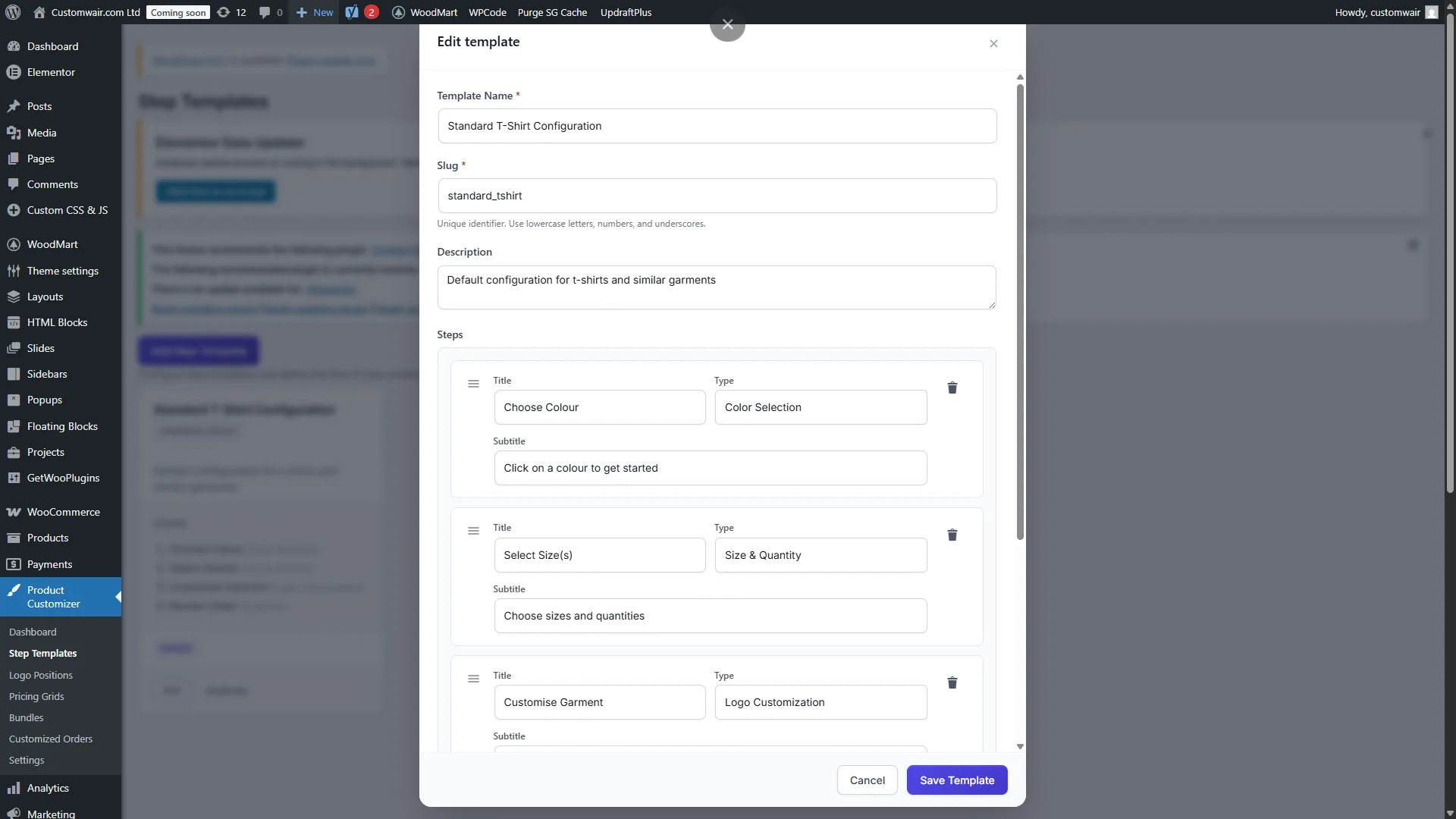This screenshot has width=1456, height=819.
Task: Open Customwair.com Ltd site menu
Action: pyautogui.click(x=87, y=12)
